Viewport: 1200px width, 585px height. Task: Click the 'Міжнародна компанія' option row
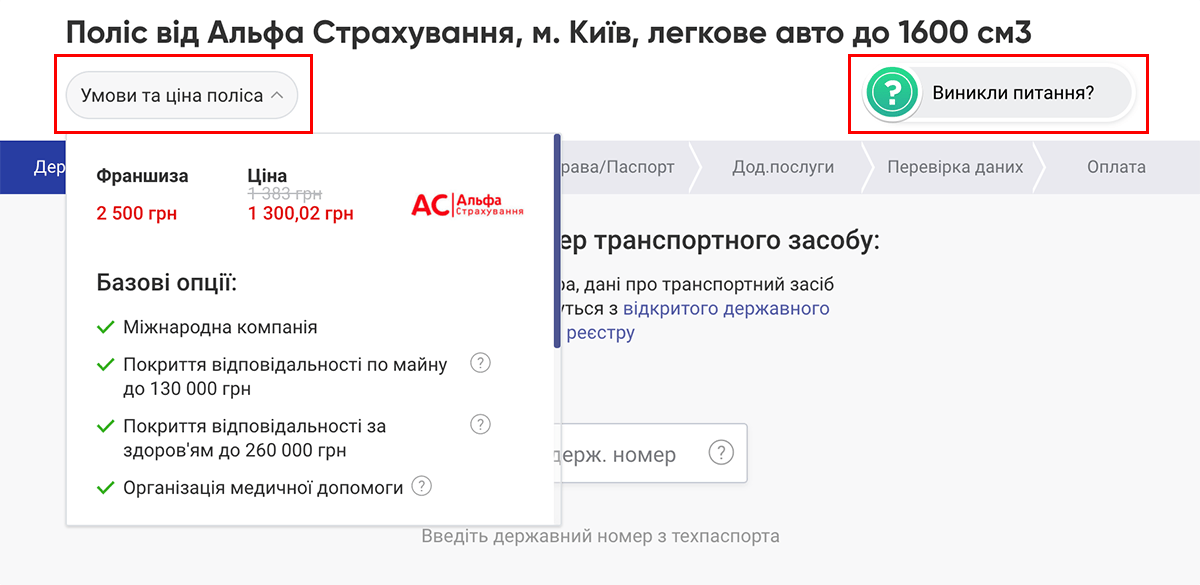pyautogui.click(x=207, y=327)
